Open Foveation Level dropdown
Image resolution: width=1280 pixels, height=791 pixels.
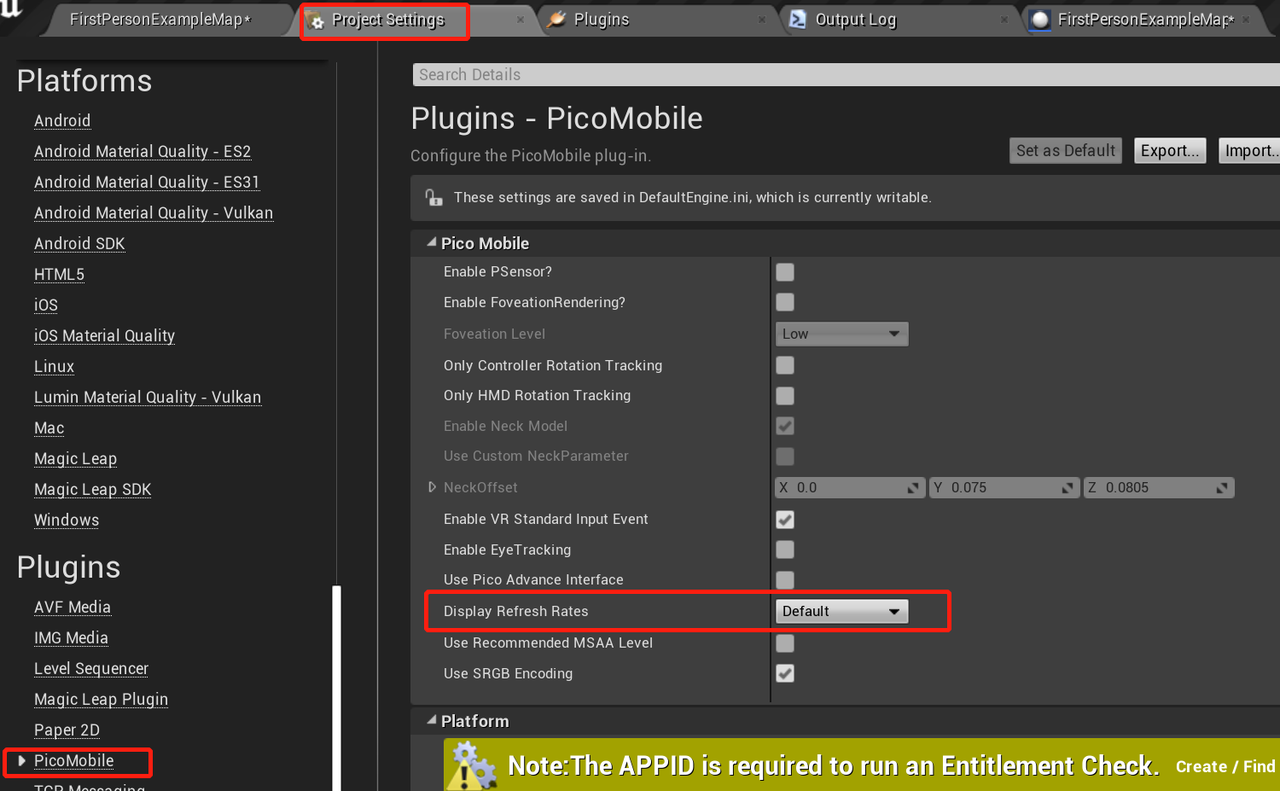coord(842,334)
